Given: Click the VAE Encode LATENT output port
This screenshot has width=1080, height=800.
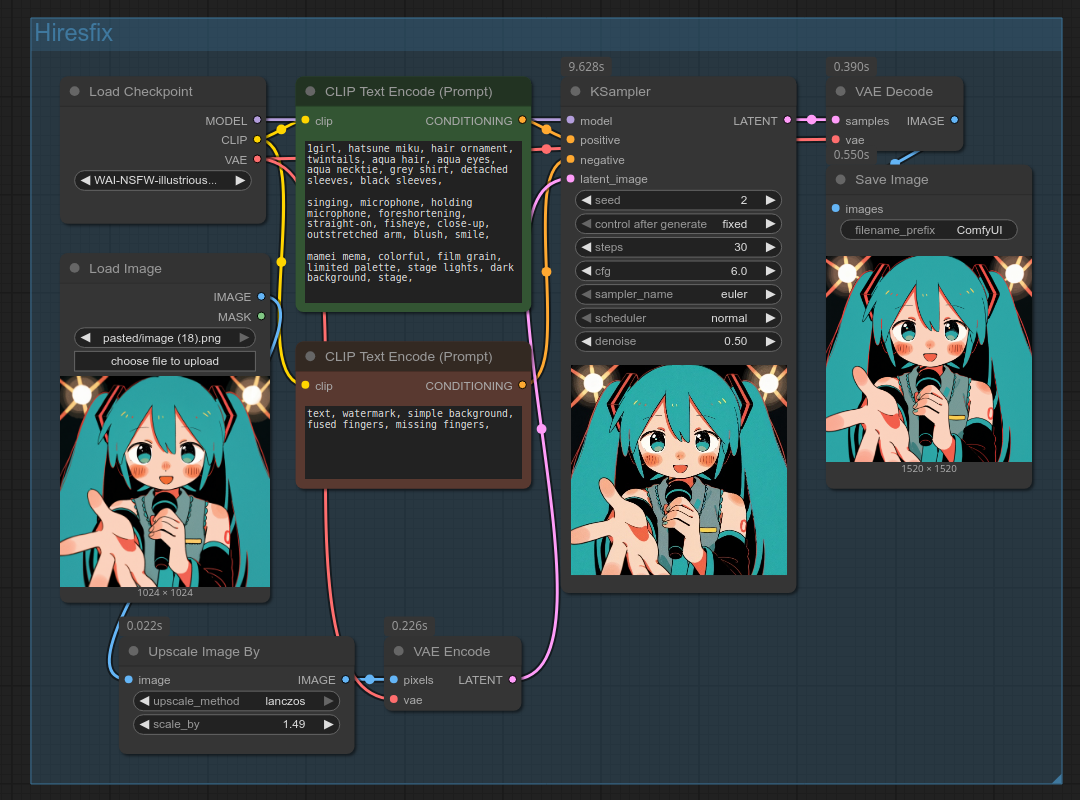Looking at the screenshot, I should click(x=512, y=679).
